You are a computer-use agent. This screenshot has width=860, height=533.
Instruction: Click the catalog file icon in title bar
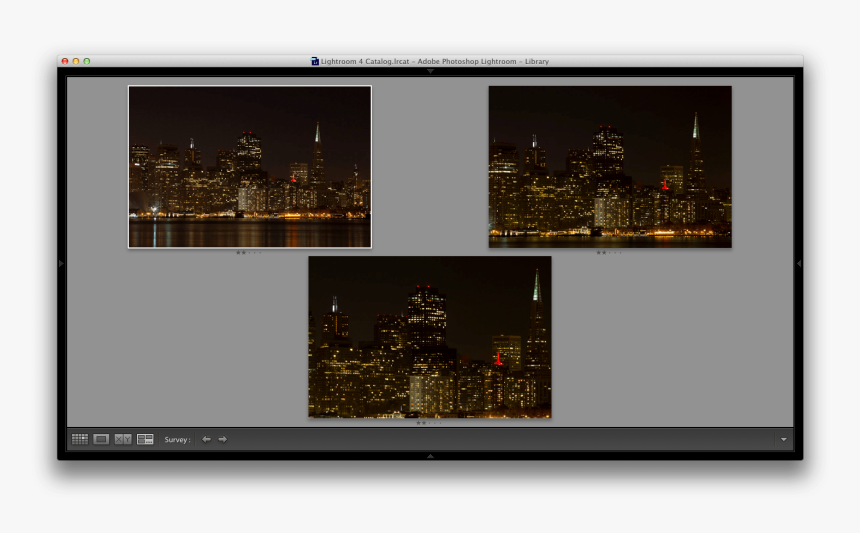[315, 61]
